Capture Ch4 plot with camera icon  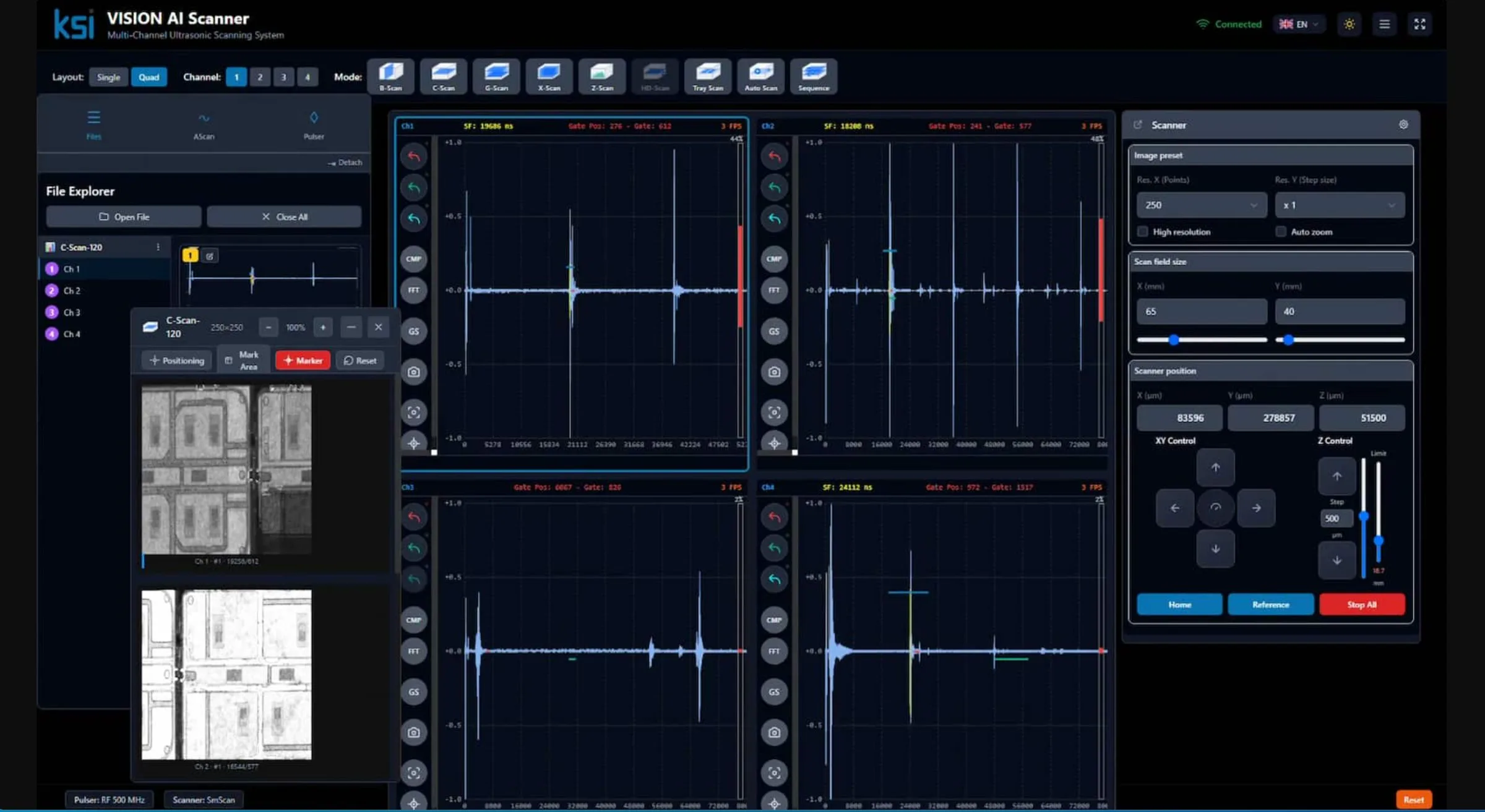(774, 733)
